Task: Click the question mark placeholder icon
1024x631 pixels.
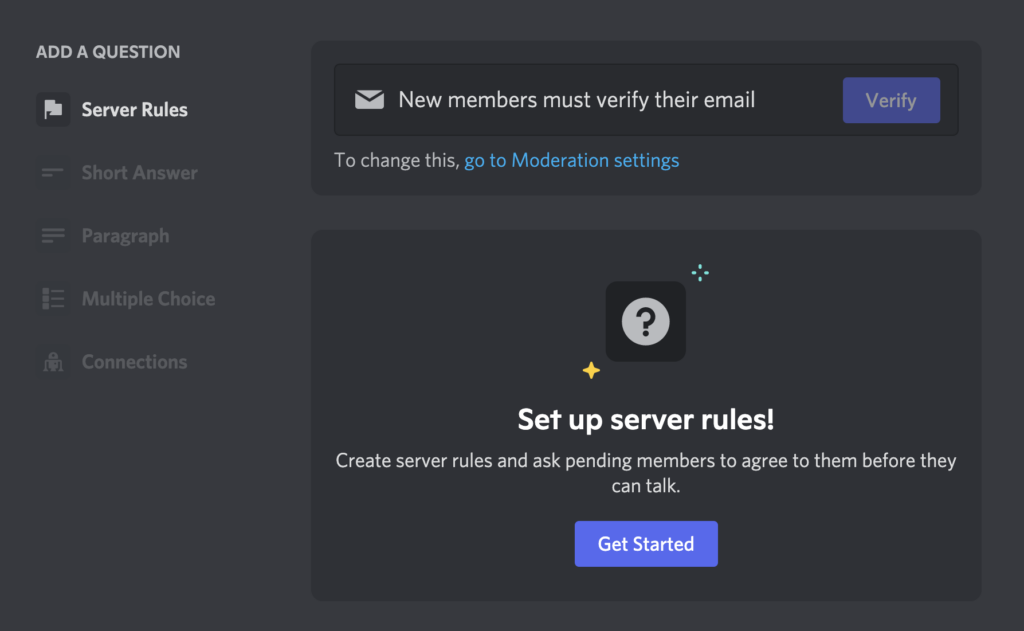Action: [x=645, y=323]
